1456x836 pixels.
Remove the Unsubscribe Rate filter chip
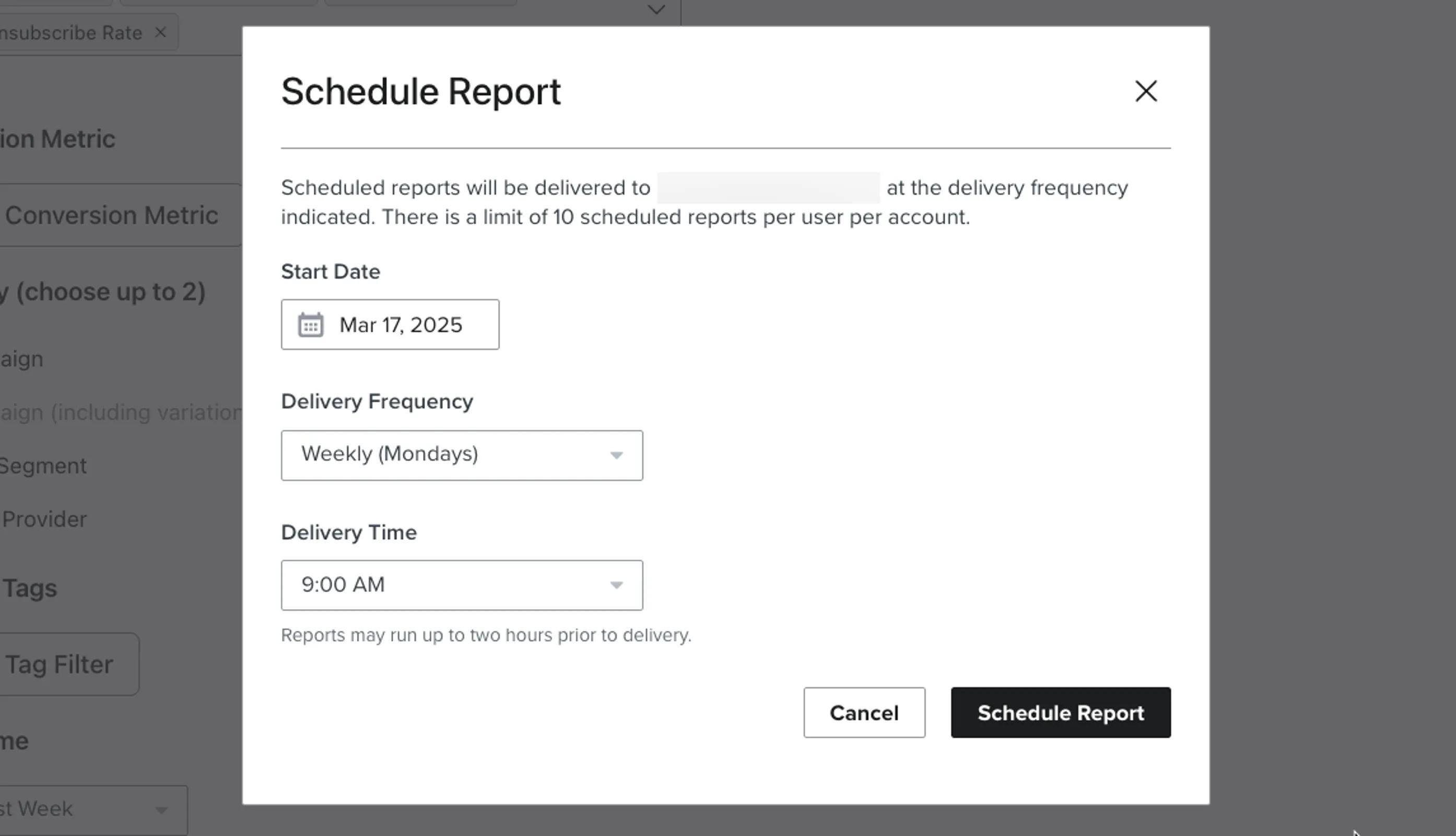click(x=160, y=32)
